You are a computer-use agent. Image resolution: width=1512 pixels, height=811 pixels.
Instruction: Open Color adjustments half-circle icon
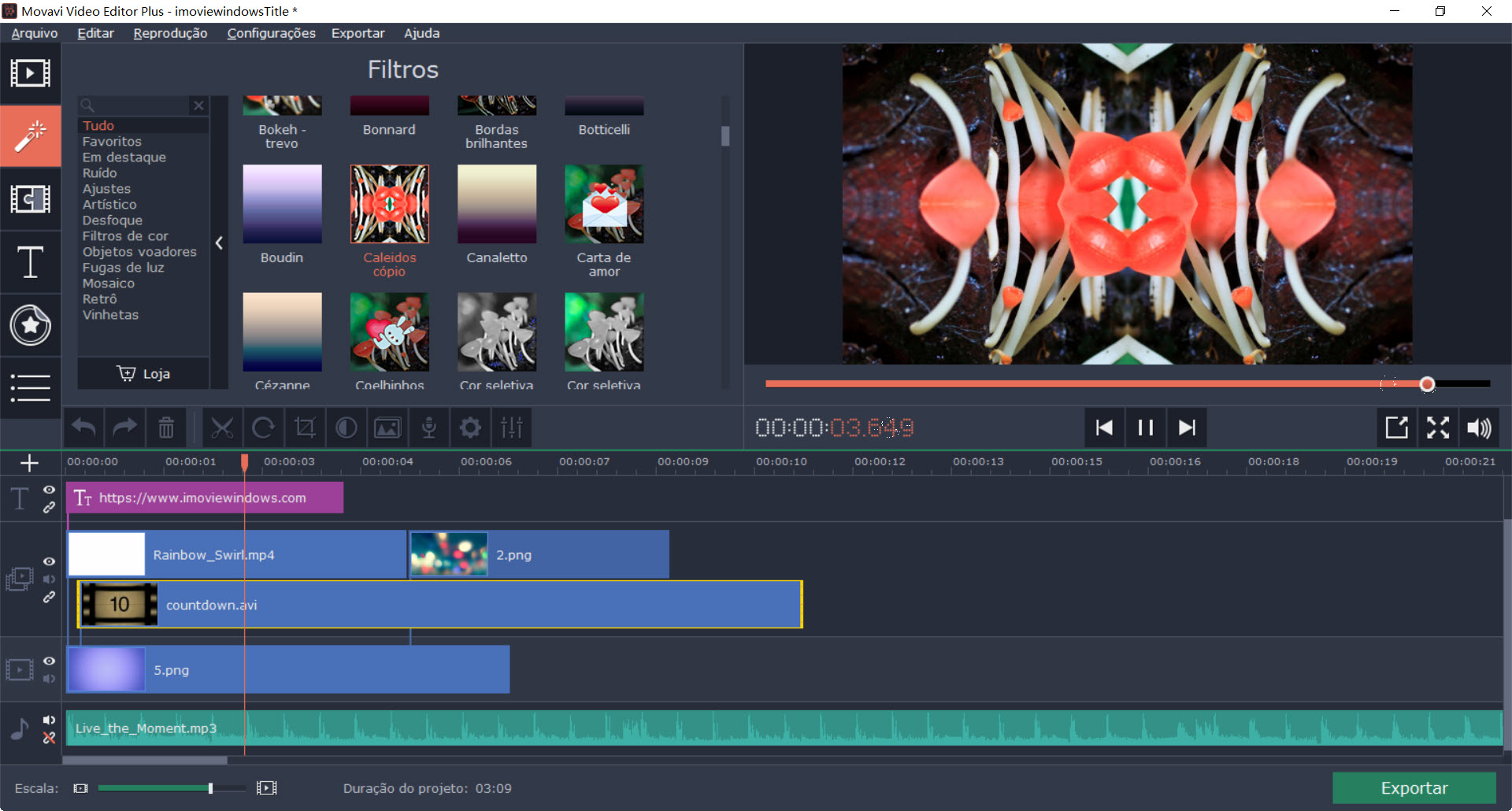[x=346, y=428]
